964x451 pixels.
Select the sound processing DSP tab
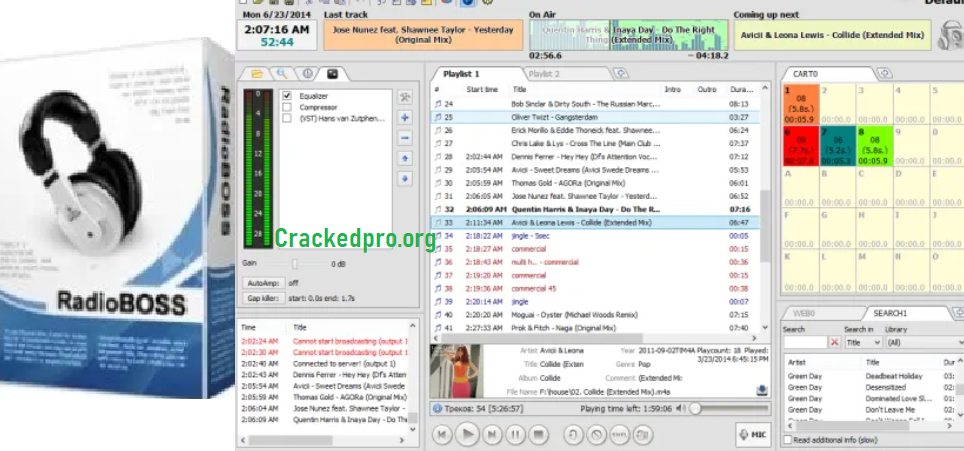[x=333, y=74]
